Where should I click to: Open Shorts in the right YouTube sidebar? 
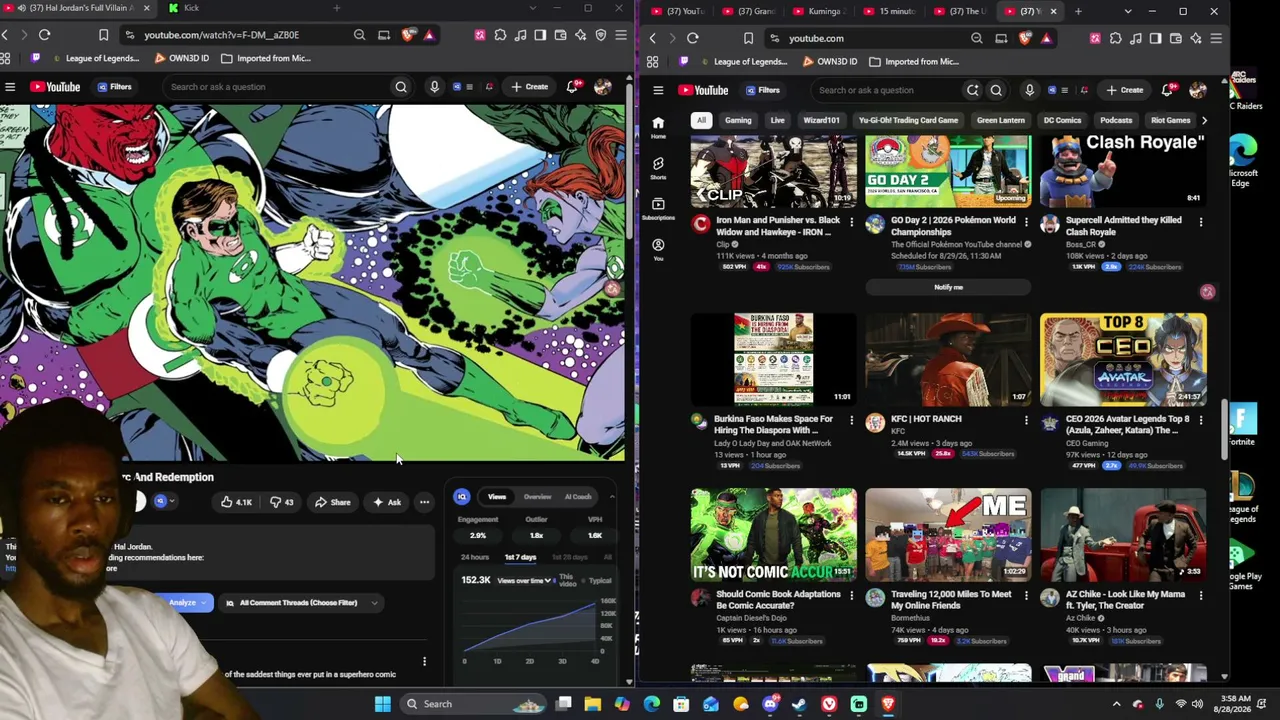[658, 168]
